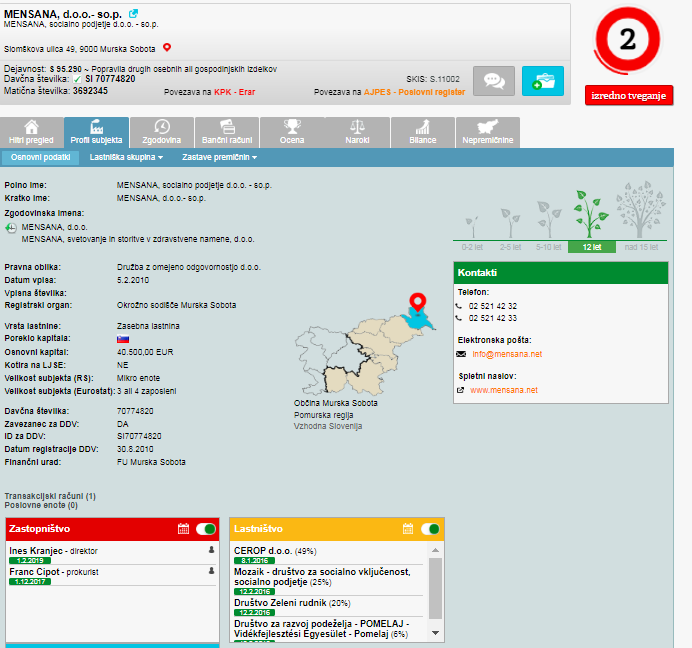Open the www.mensana.net website link
Screen dimensions: 692x648
[503, 390]
